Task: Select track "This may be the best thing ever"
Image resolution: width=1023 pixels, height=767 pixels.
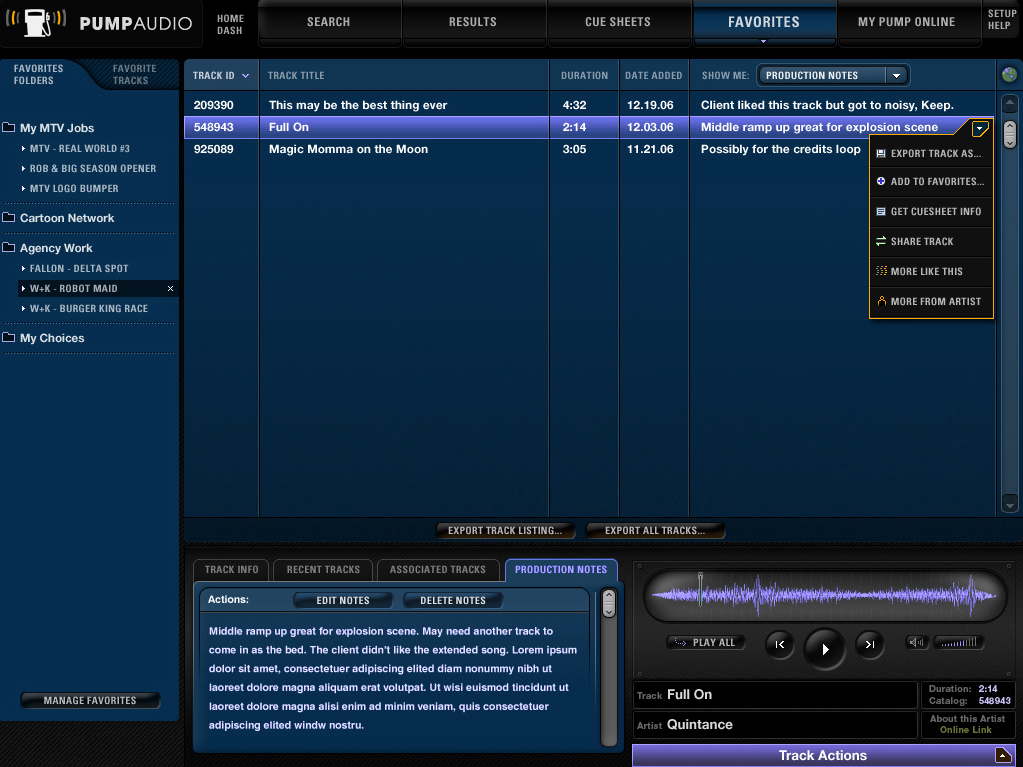Action: [358, 105]
